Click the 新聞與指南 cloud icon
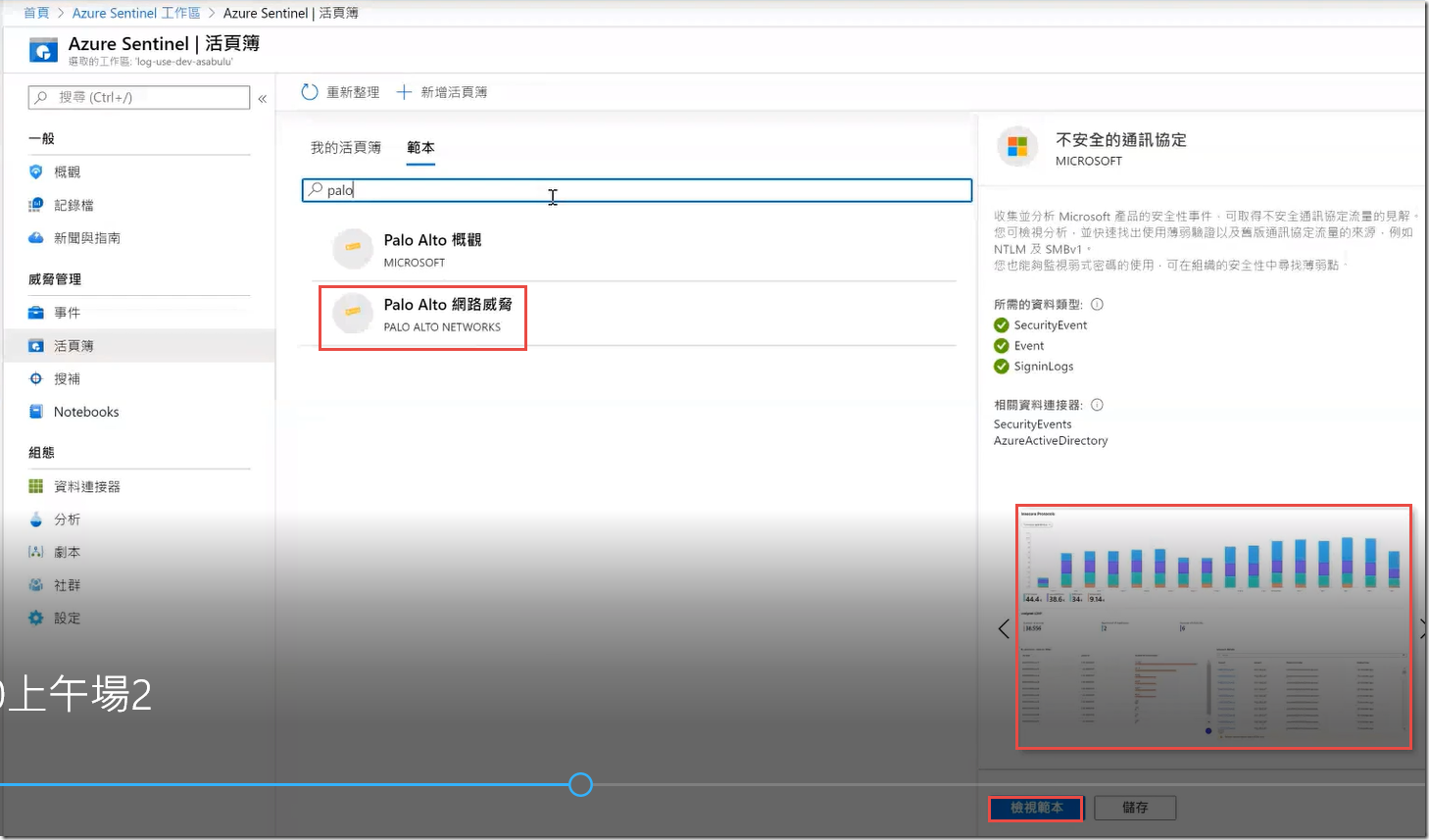The height and width of the screenshot is (840, 1429). pyautogui.click(x=36, y=237)
